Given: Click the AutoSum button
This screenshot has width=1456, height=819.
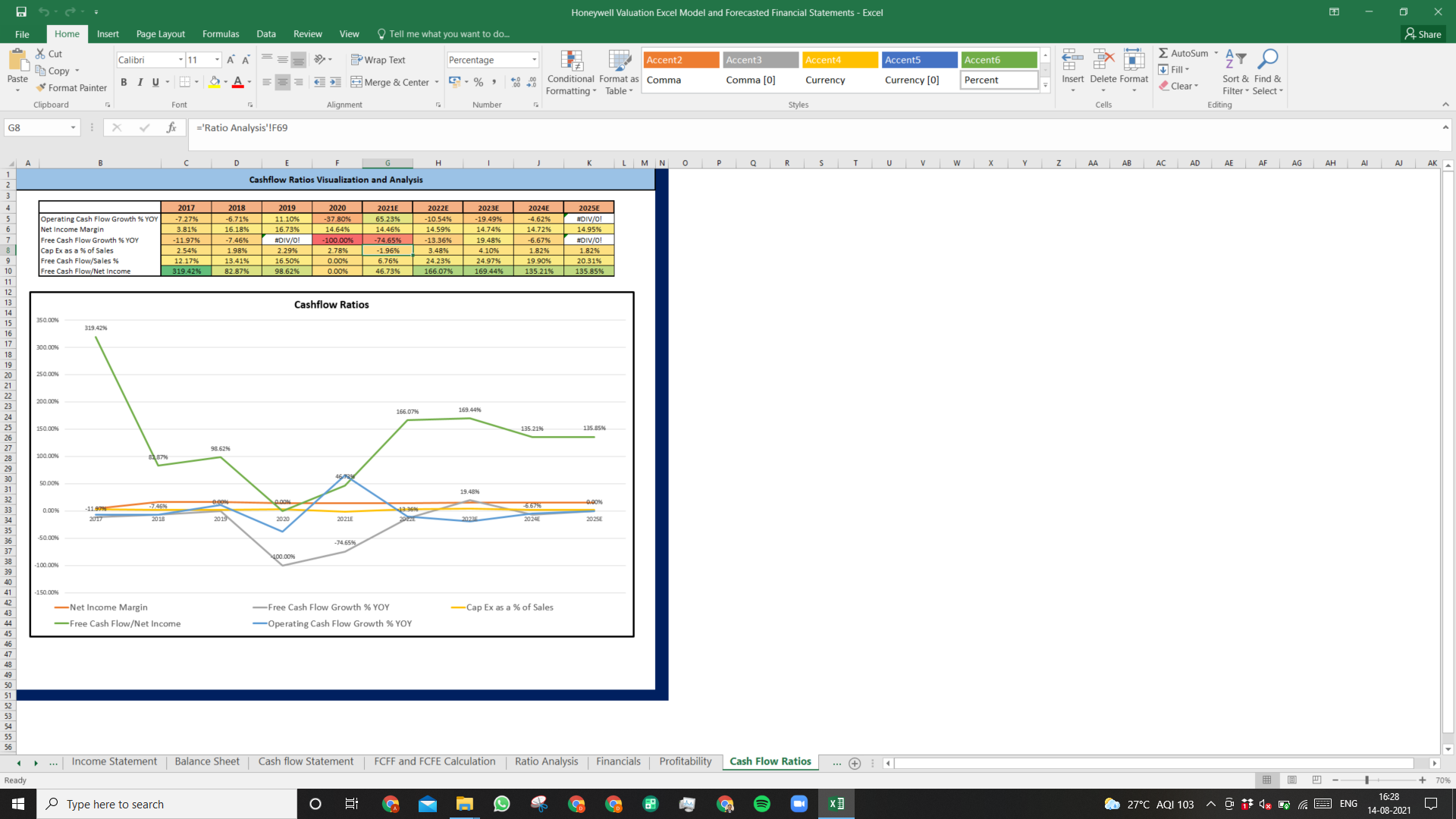Looking at the screenshot, I should click(x=1183, y=53).
